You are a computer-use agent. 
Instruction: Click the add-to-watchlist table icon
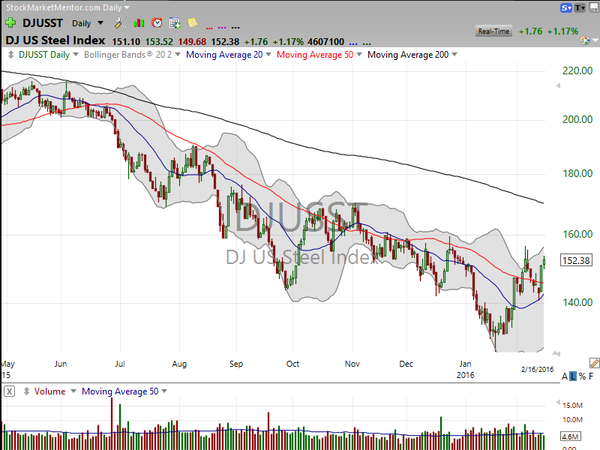coord(175,23)
